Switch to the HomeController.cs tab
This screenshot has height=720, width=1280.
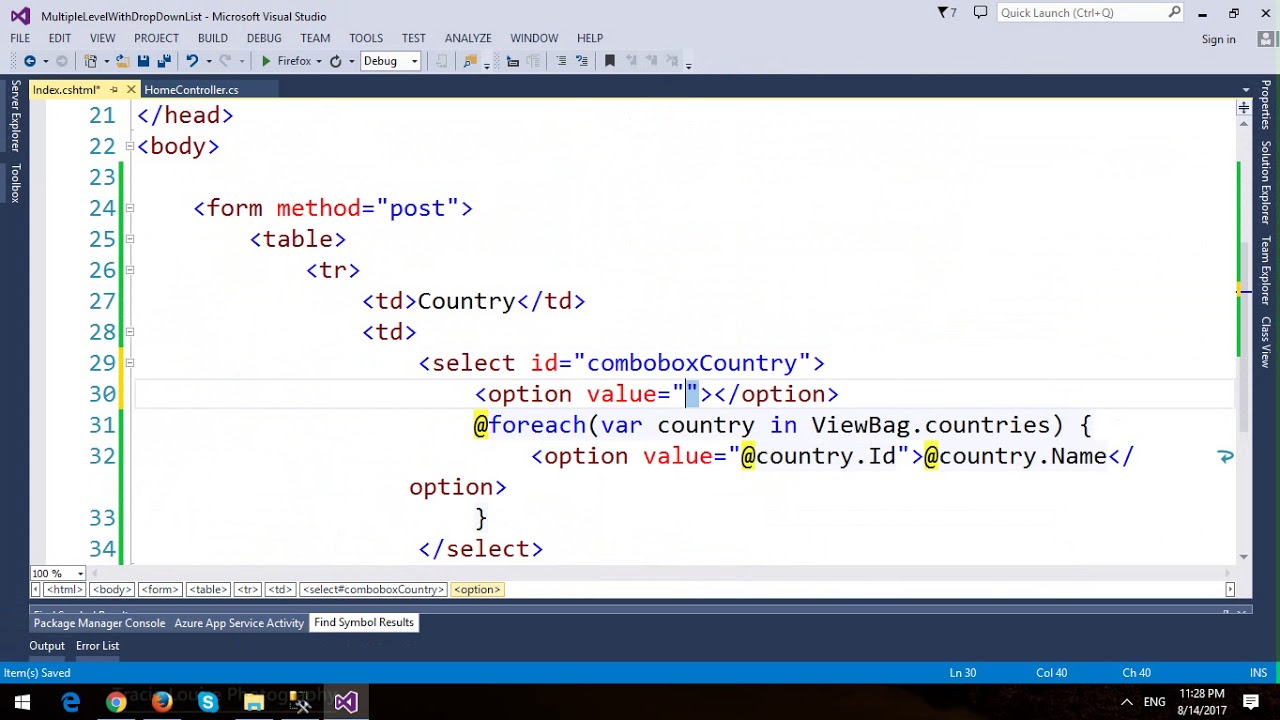[x=191, y=90]
